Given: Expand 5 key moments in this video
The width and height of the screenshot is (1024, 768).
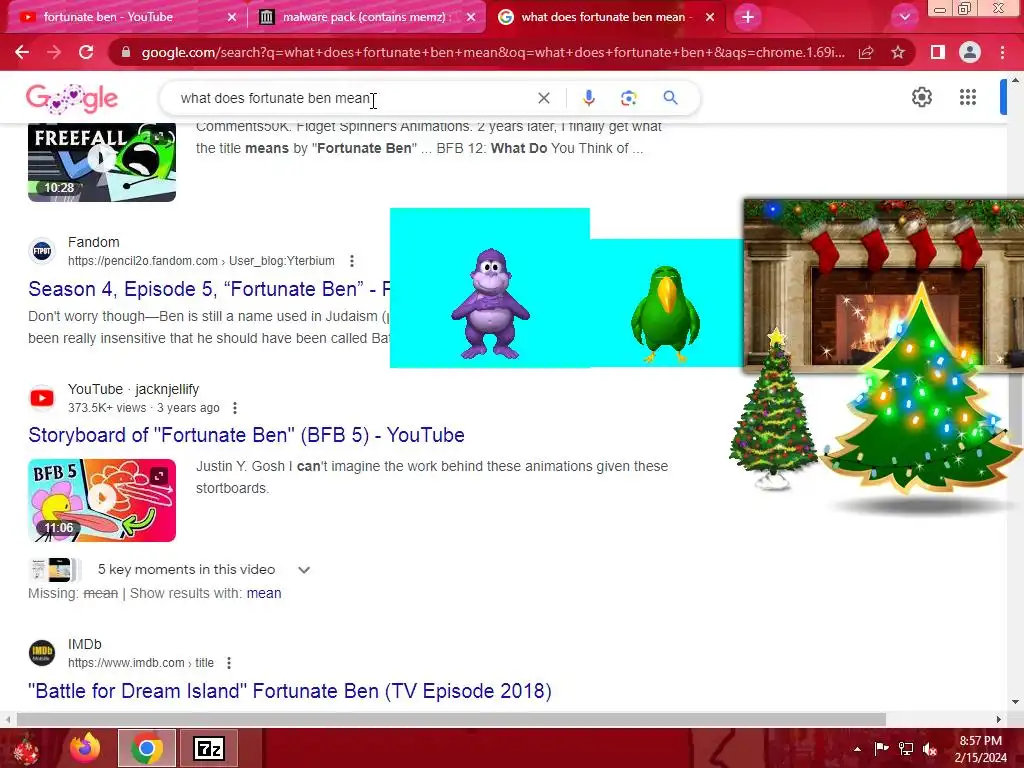Looking at the screenshot, I should coord(304,569).
